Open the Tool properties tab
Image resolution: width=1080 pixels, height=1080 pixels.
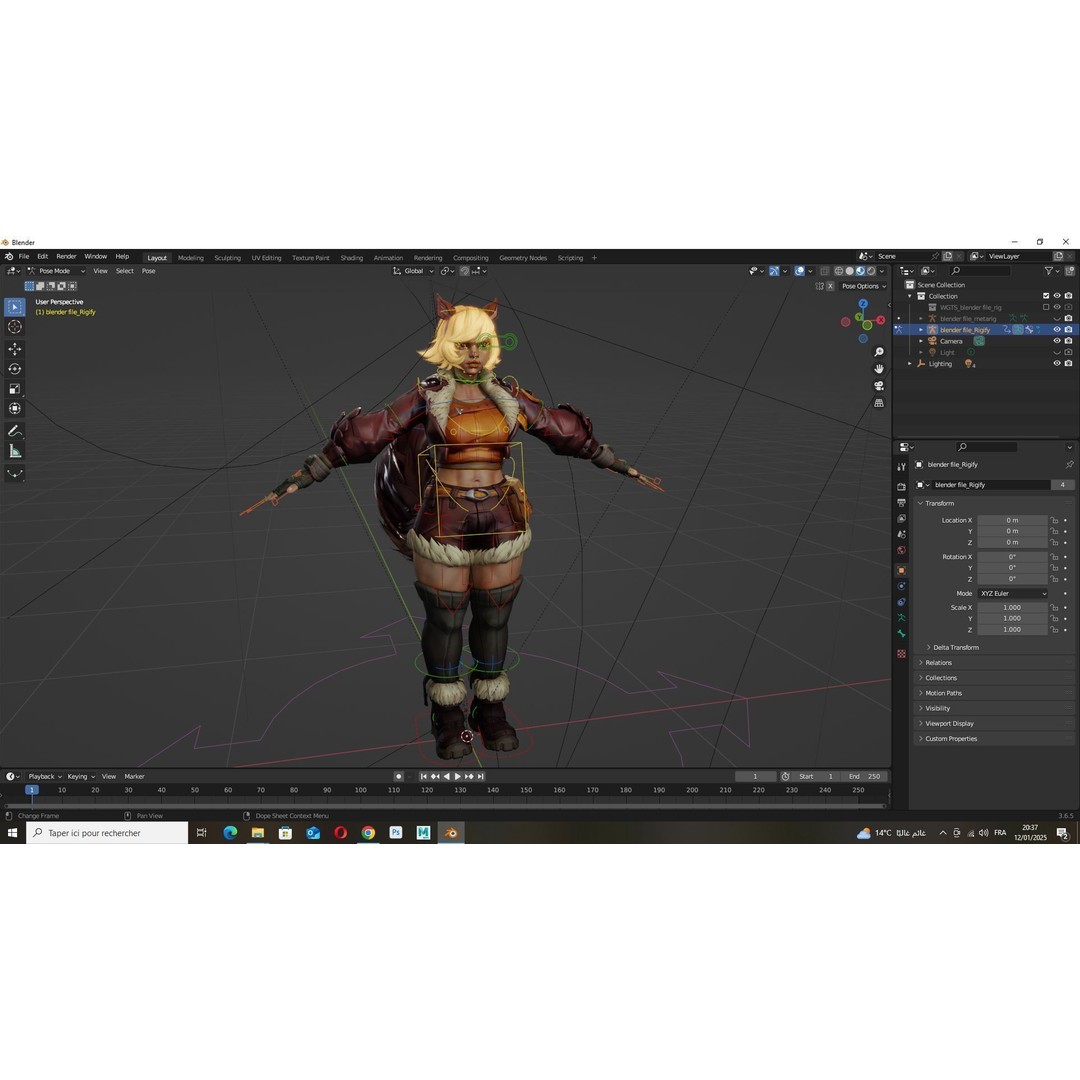click(901, 467)
